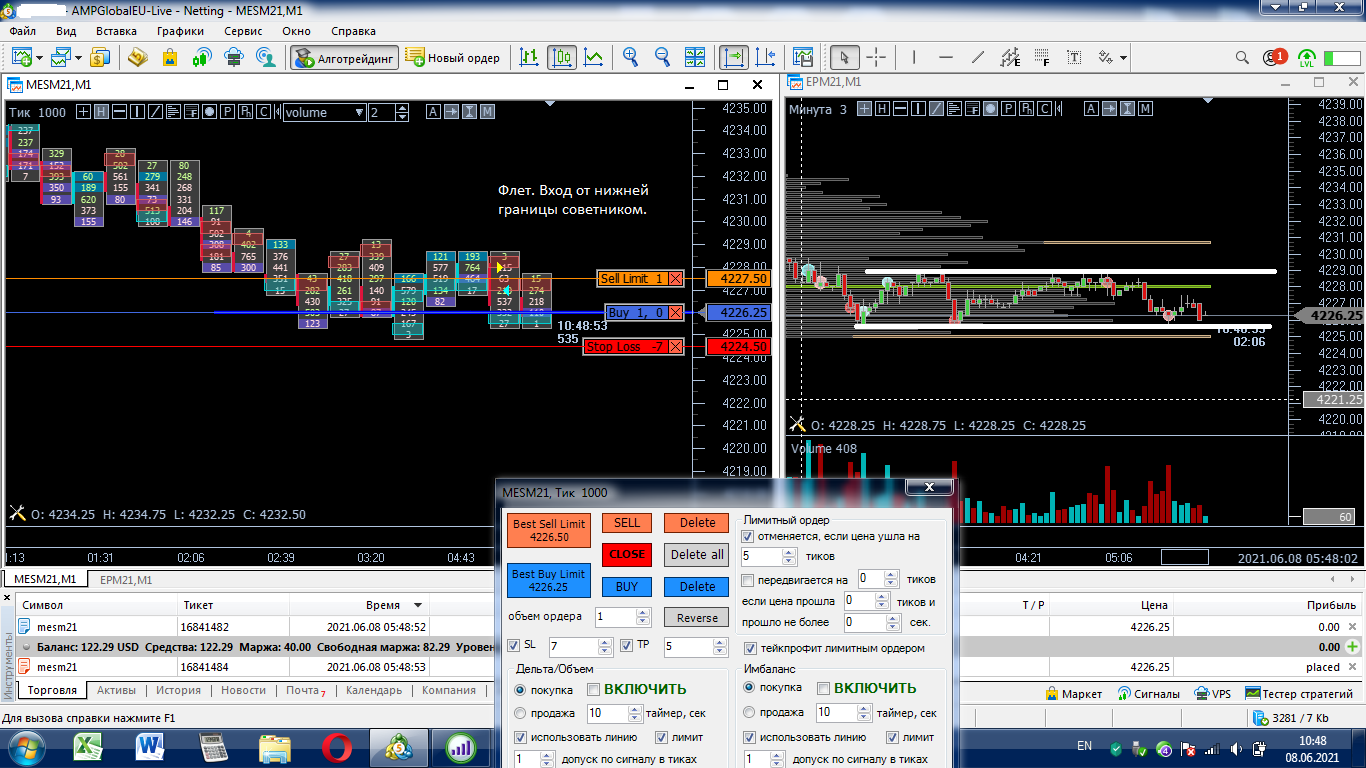The height and width of the screenshot is (768, 1366).
Task: Open the account notifications icon with badge
Action: coord(1274,57)
